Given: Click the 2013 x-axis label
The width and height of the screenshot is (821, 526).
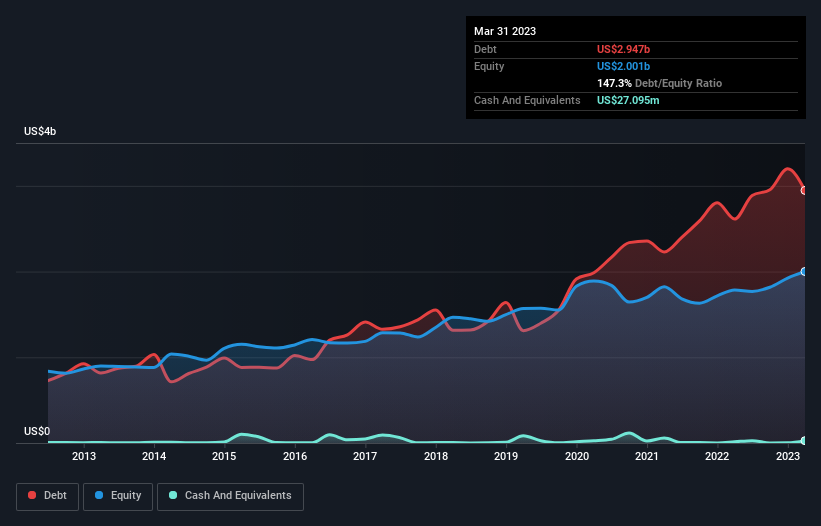Looking at the screenshot, I should click(84, 456).
